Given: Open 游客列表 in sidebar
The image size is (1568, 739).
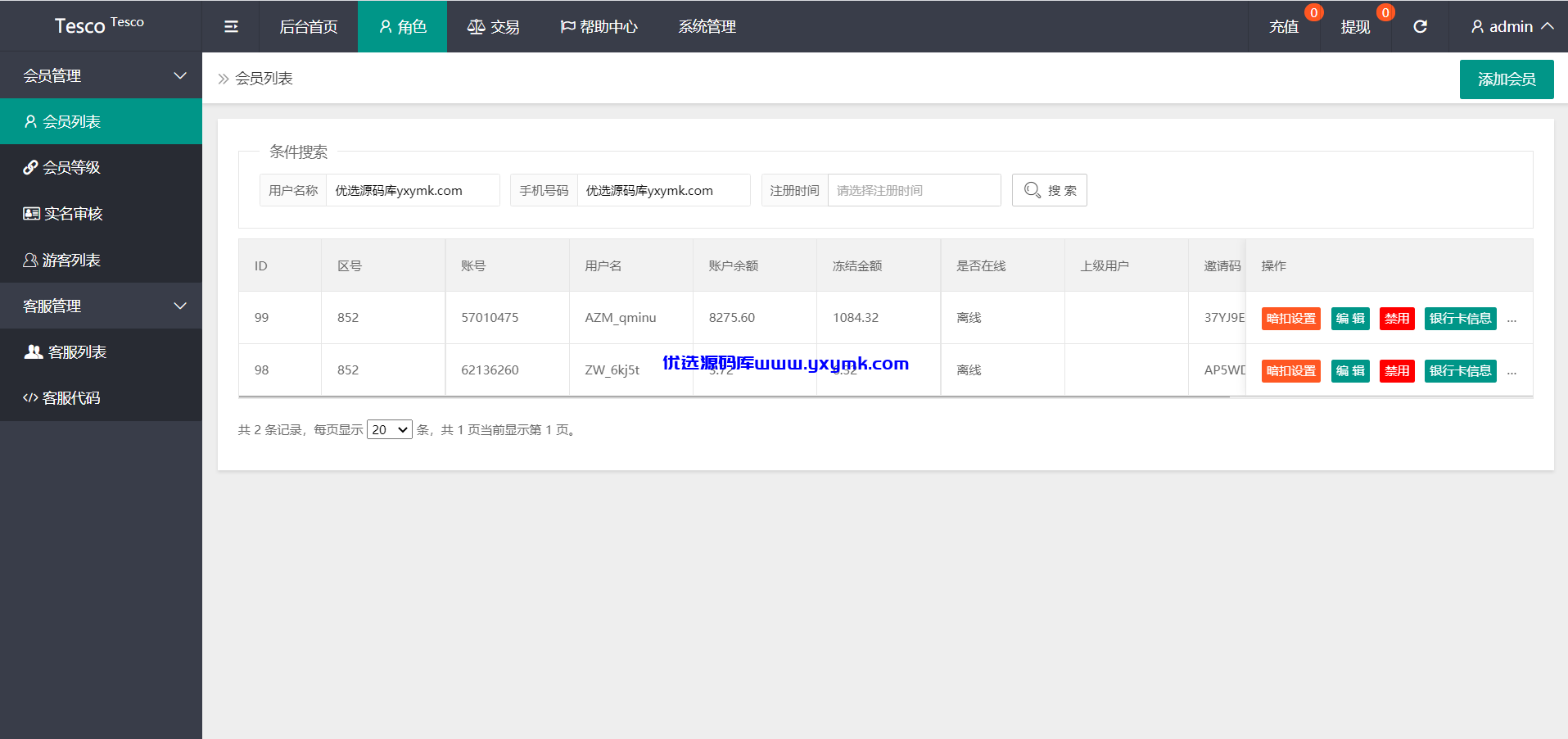Looking at the screenshot, I should [x=101, y=260].
